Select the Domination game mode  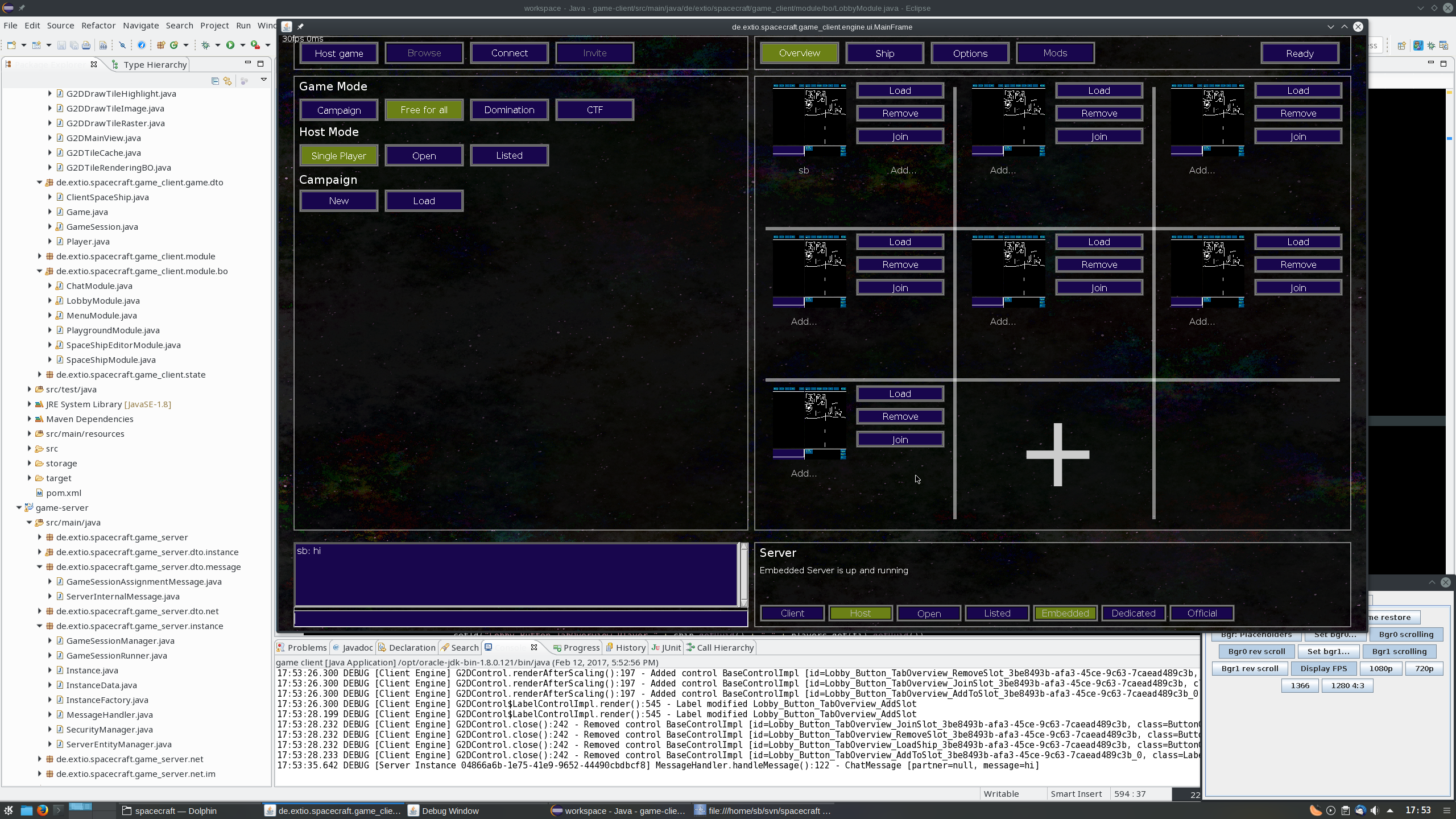pos(509,110)
